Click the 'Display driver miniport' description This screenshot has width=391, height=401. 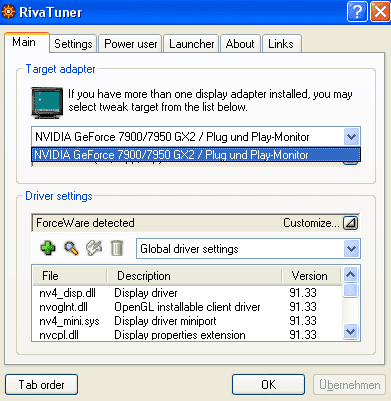pos(165,321)
